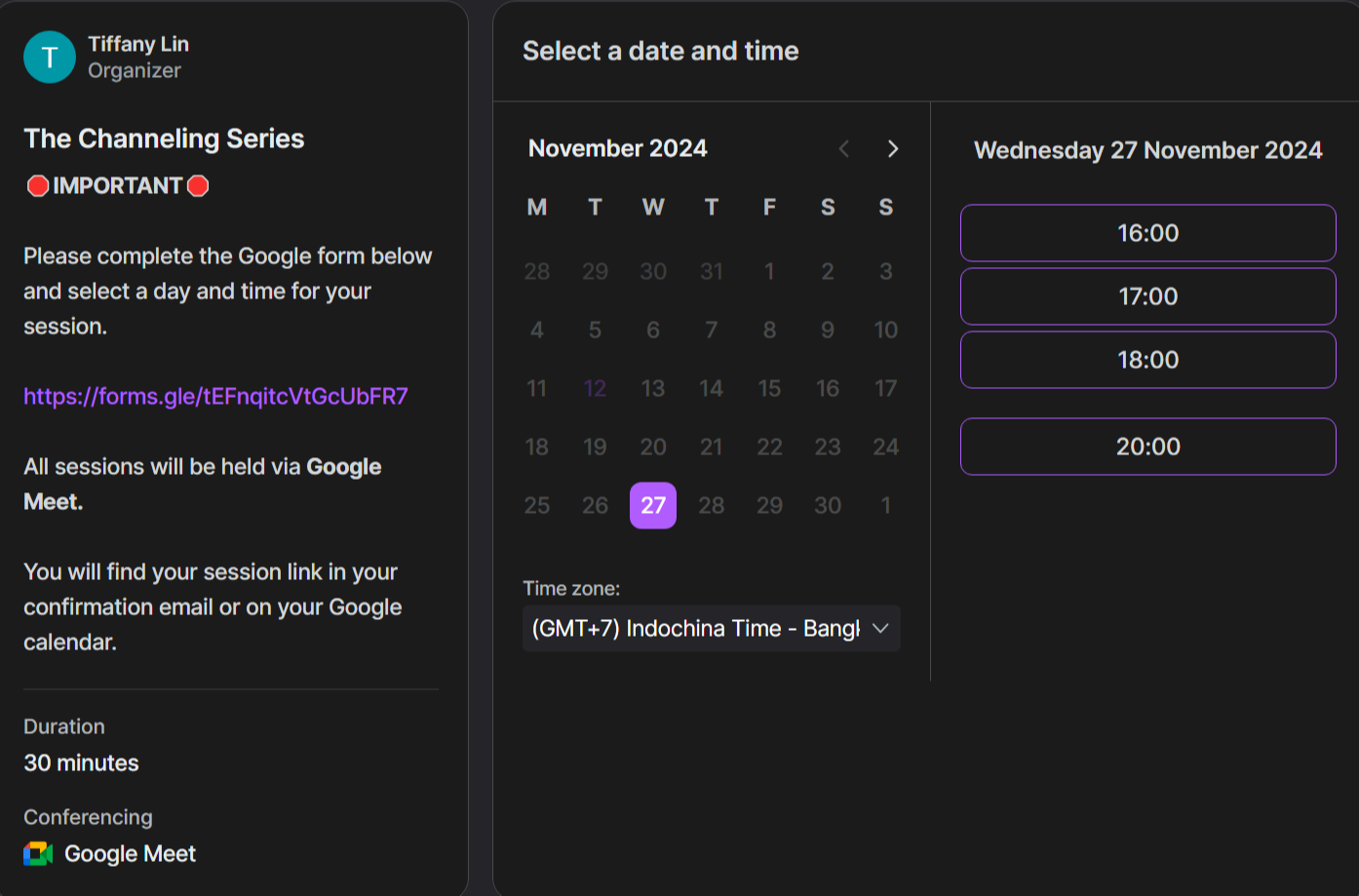Click the time zone dropdown chevron arrow
1359x896 pixels.
tap(880, 629)
